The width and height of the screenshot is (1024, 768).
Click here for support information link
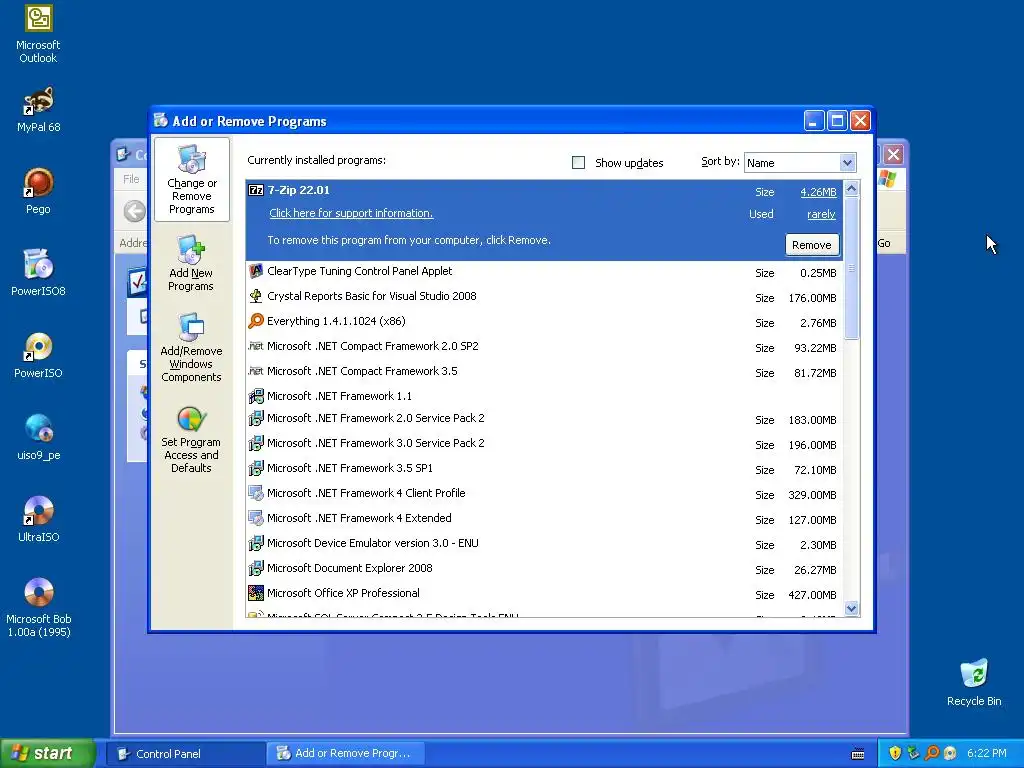[x=351, y=214]
